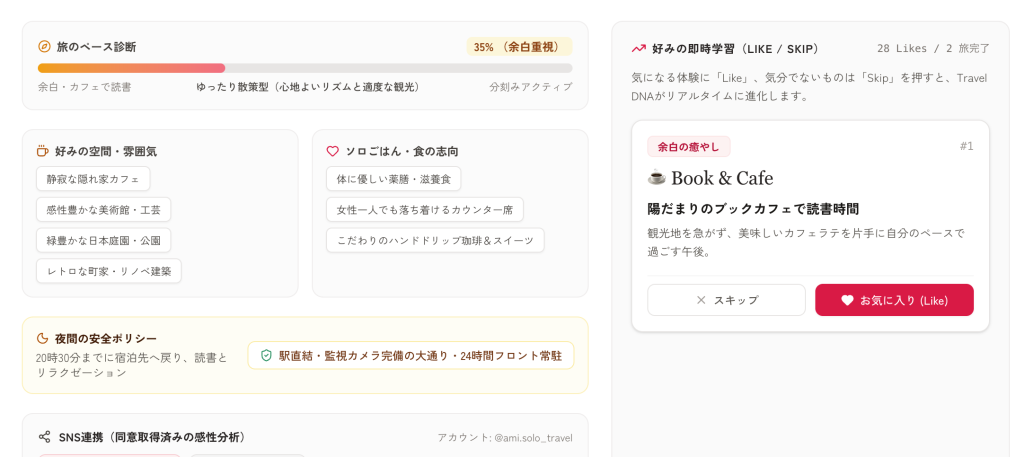Click the 分刻みアクティブ scale label
The height and width of the screenshot is (457, 1024).
coord(531,87)
